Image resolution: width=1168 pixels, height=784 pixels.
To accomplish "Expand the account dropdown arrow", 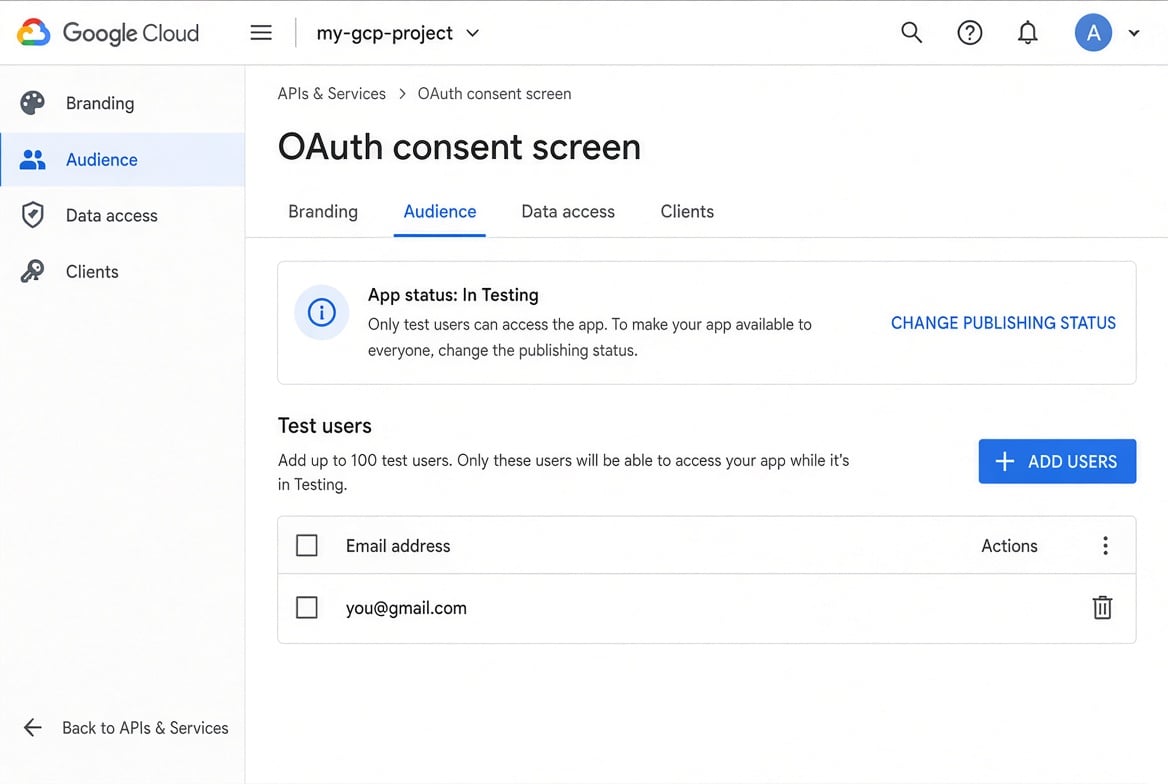I will [x=1134, y=33].
